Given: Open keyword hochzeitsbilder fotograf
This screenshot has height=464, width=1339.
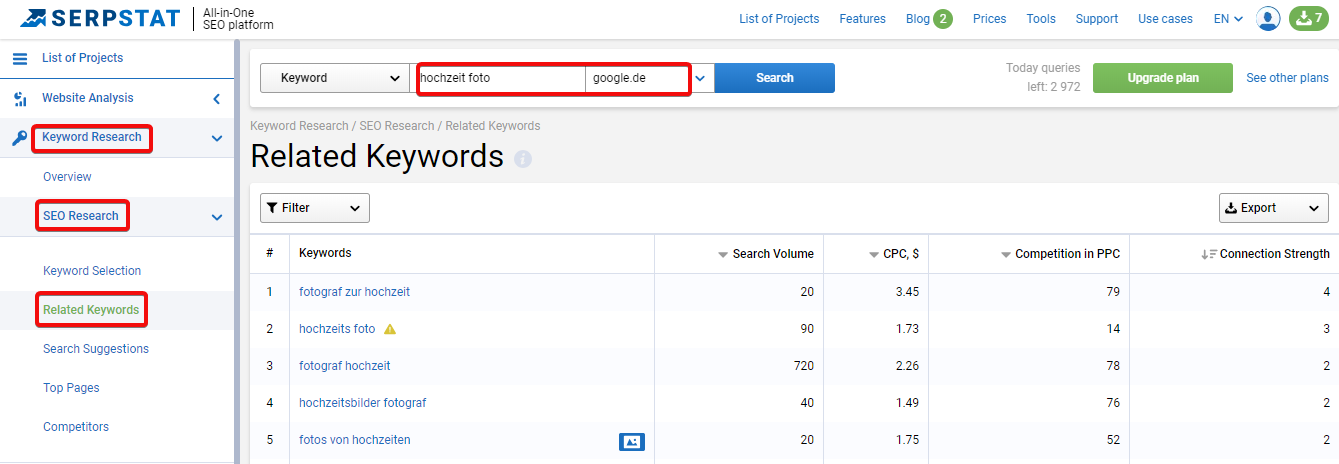Looking at the screenshot, I should coord(363,403).
